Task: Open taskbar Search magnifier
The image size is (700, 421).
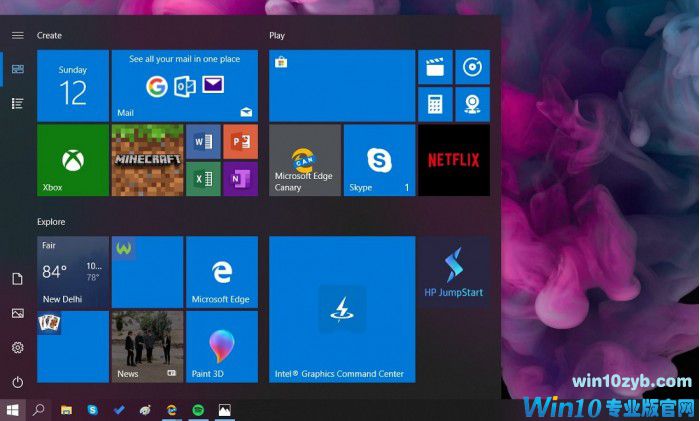Action: pyautogui.click(x=39, y=409)
